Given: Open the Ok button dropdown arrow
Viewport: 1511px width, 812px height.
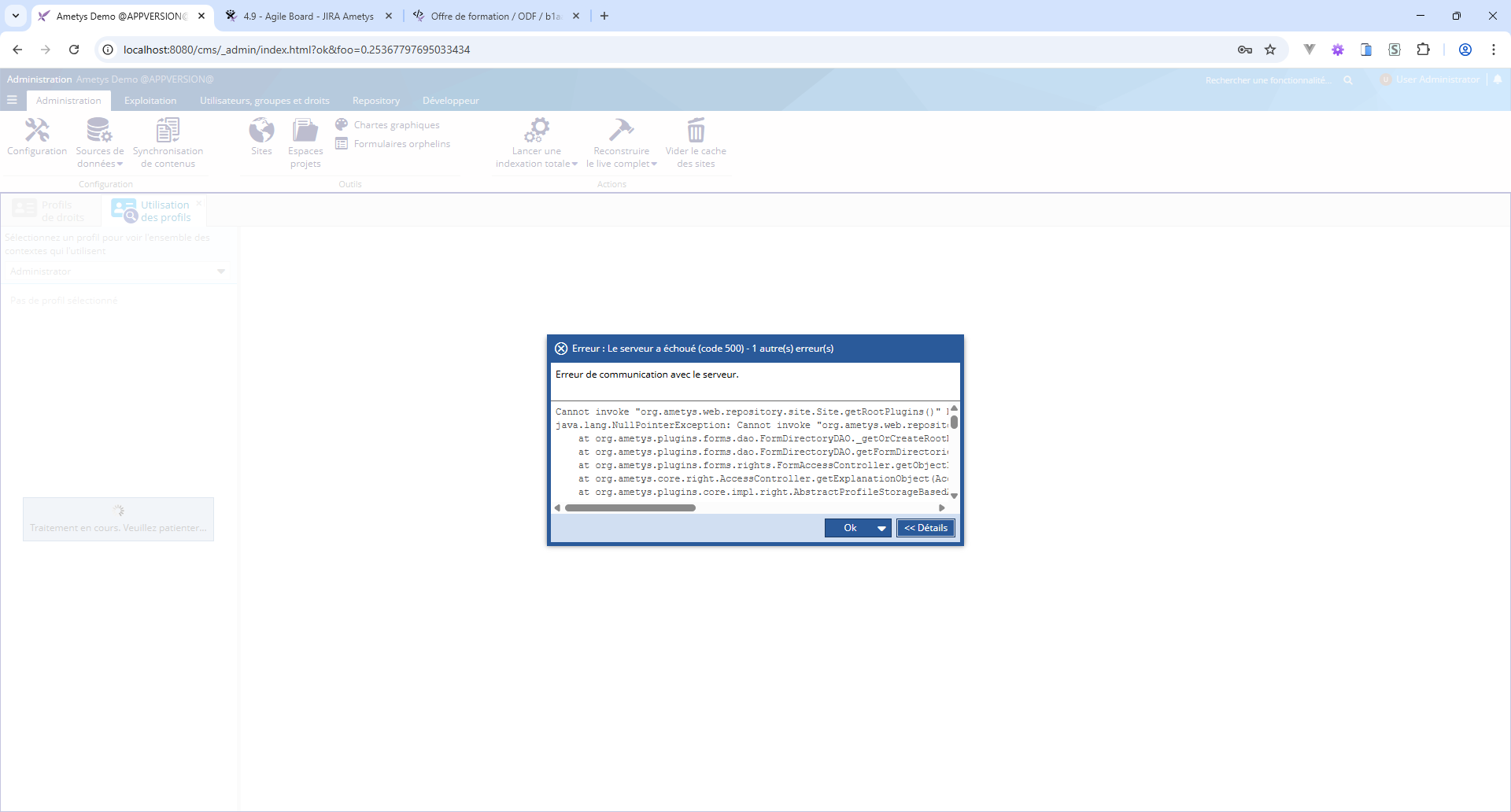Looking at the screenshot, I should pyautogui.click(x=881, y=528).
